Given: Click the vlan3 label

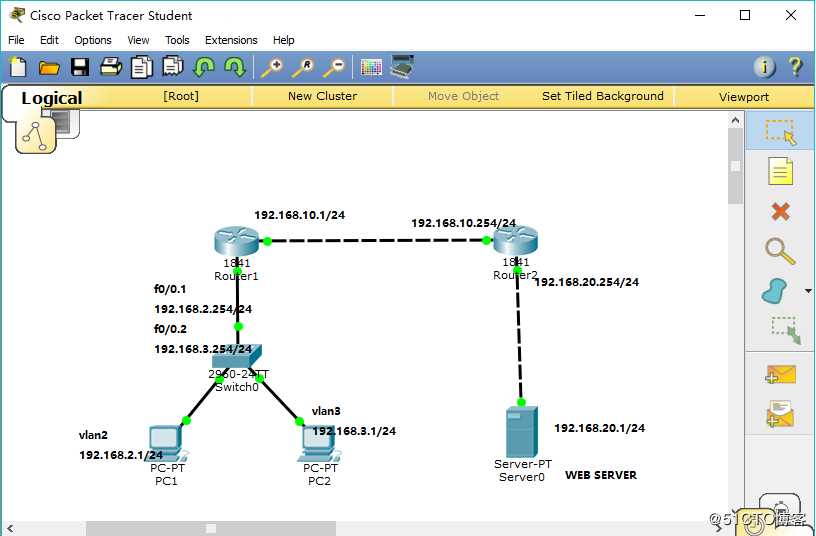Looking at the screenshot, I should pos(326,411).
